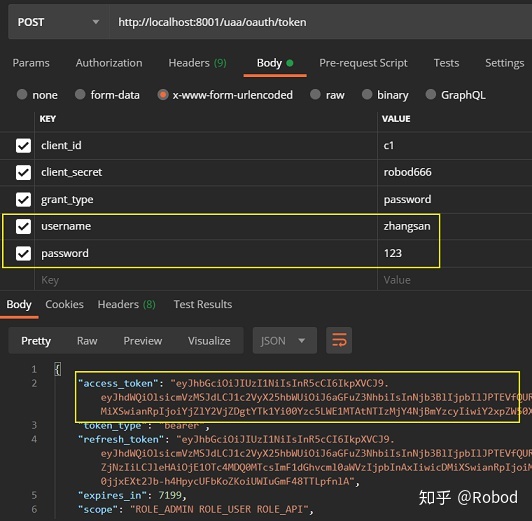Open the Tests tab
The image size is (532, 521).
(x=446, y=63)
